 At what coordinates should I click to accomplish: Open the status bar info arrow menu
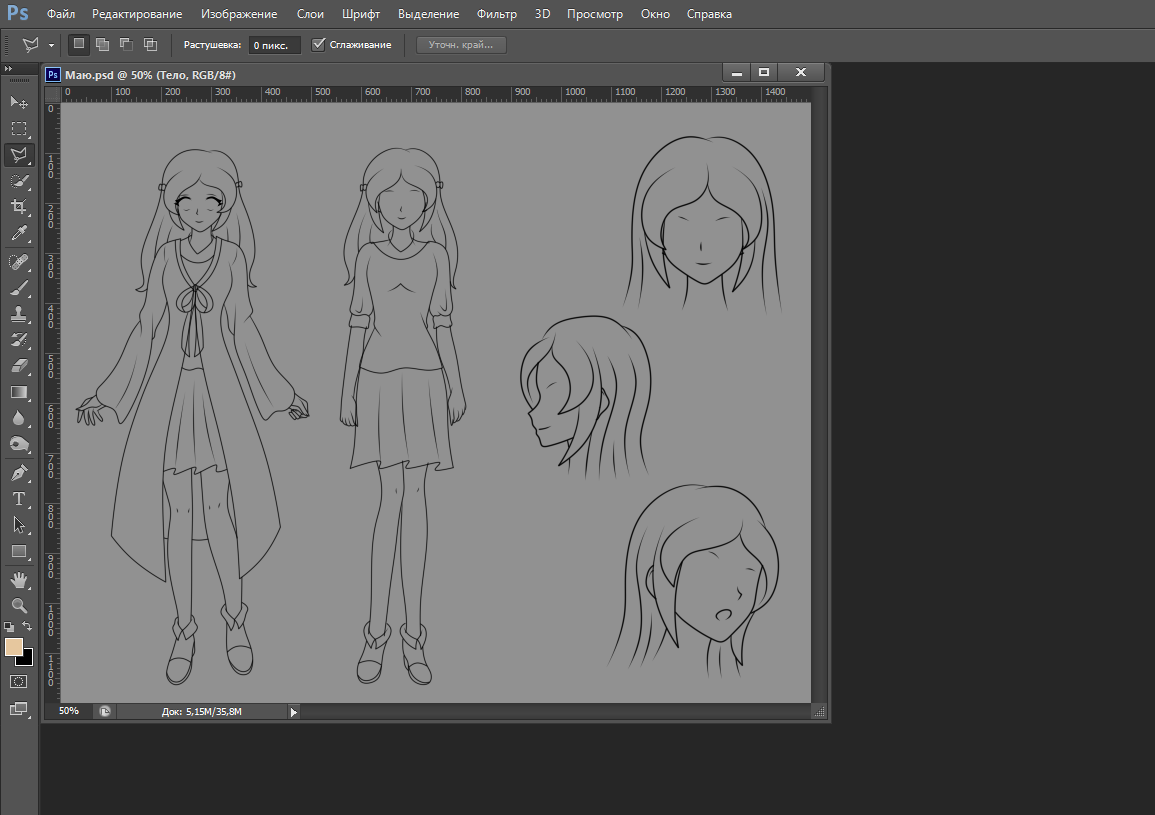pyautogui.click(x=293, y=713)
